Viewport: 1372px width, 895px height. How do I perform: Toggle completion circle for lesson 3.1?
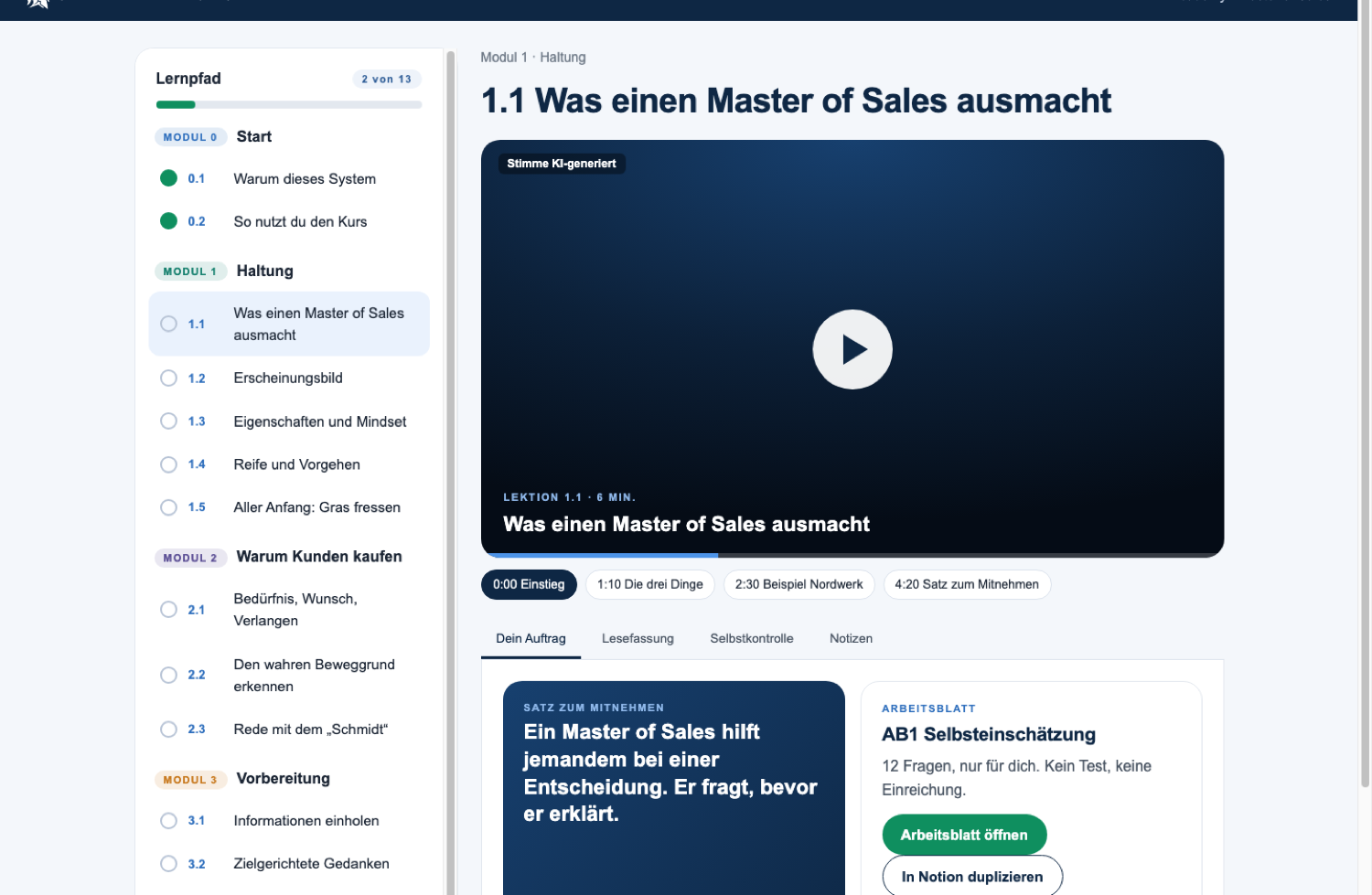pyautogui.click(x=168, y=820)
